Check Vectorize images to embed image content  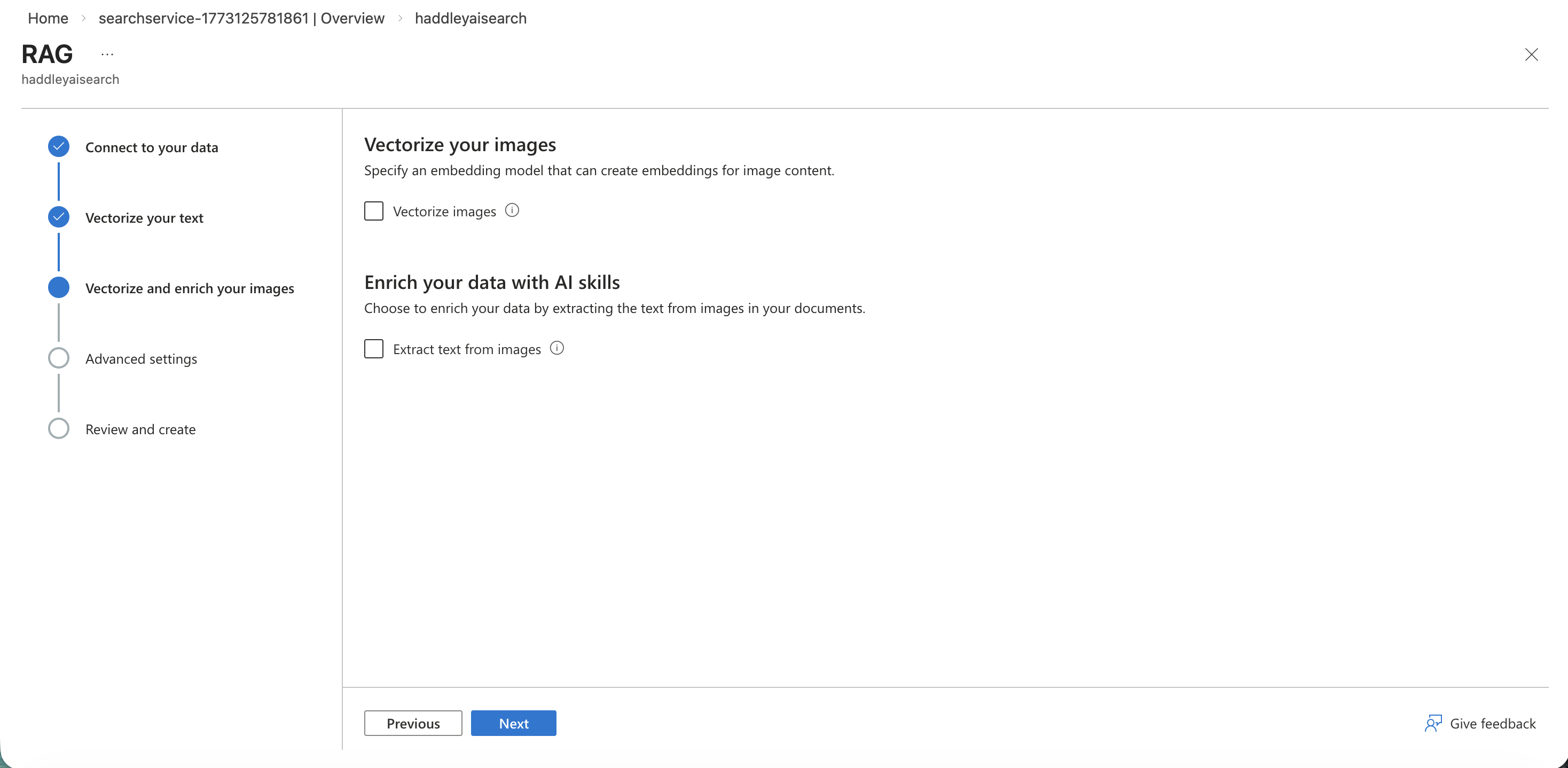[x=374, y=211]
